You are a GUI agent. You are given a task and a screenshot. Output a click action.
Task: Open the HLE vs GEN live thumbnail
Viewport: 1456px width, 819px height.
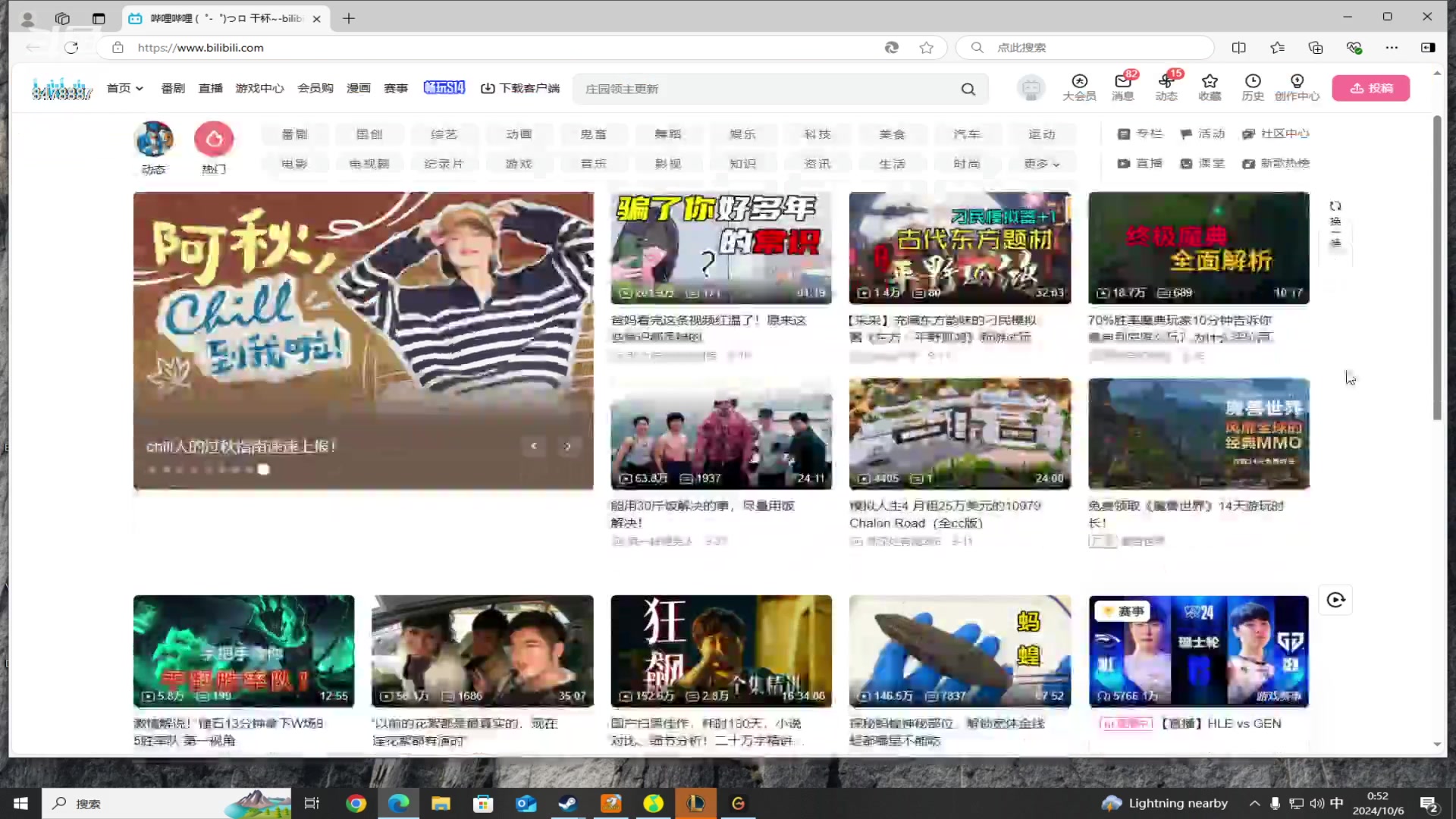tap(1198, 651)
